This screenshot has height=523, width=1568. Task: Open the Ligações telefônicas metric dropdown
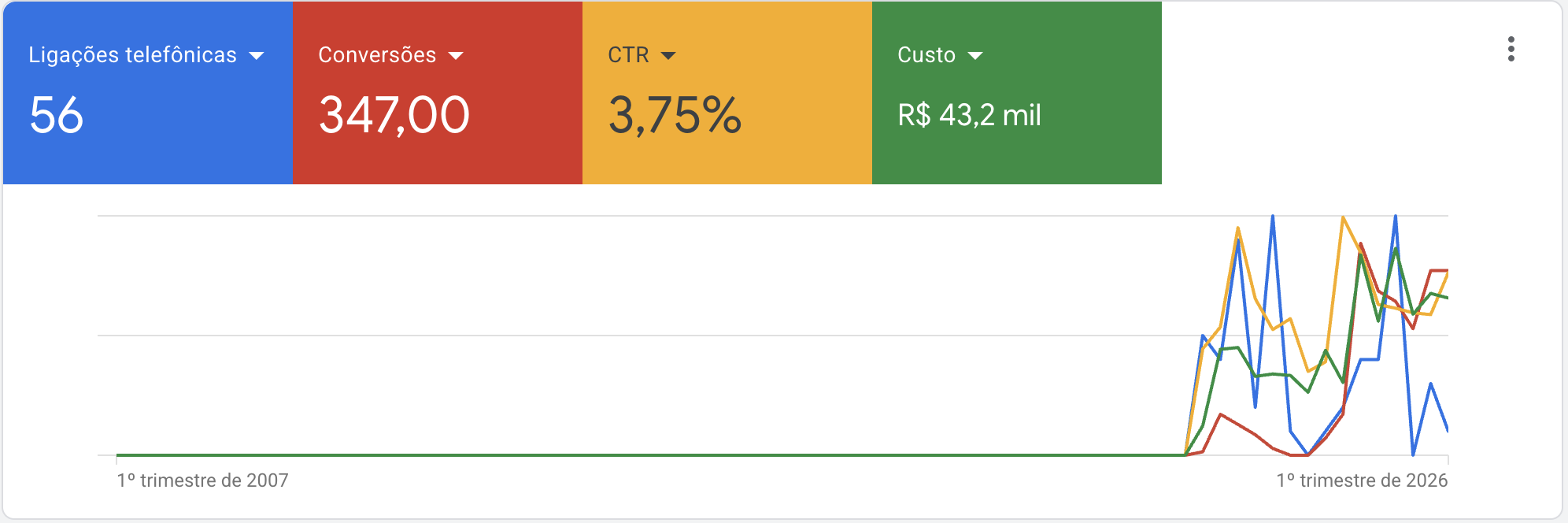point(257,55)
